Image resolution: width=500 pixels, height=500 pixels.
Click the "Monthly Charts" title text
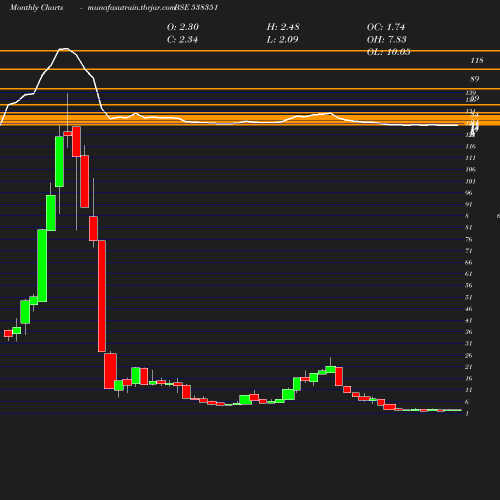[x=36, y=8]
